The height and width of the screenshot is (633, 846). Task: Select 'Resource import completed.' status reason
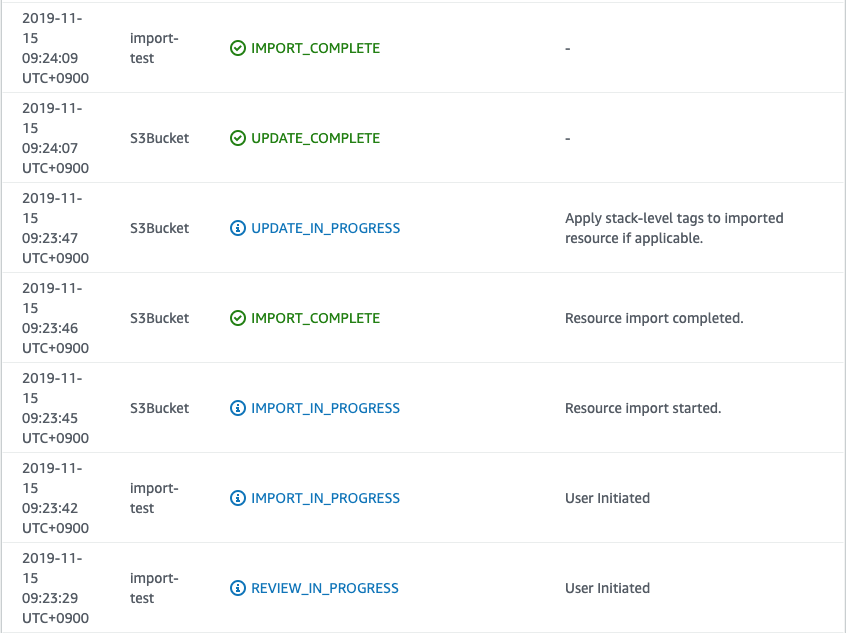pyautogui.click(x=654, y=318)
